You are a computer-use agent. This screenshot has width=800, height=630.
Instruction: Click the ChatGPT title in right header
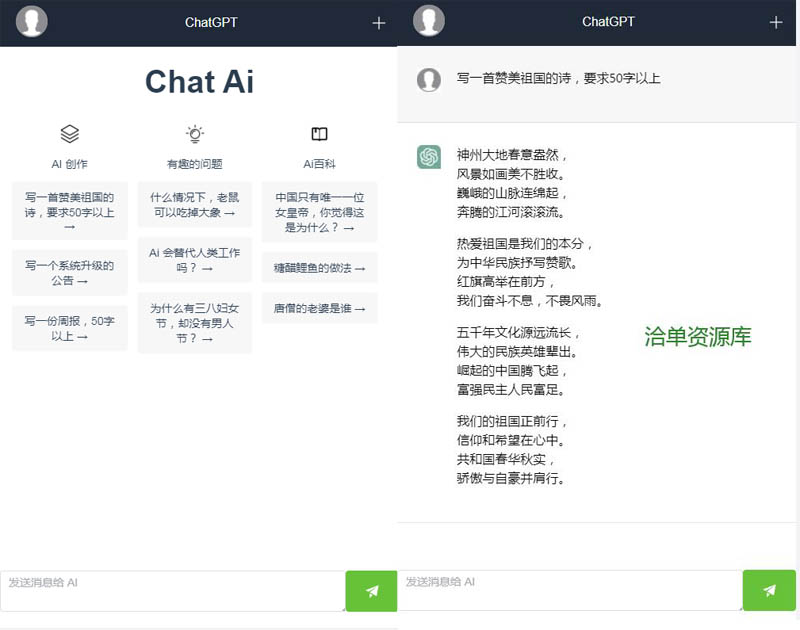coord(608,21)
